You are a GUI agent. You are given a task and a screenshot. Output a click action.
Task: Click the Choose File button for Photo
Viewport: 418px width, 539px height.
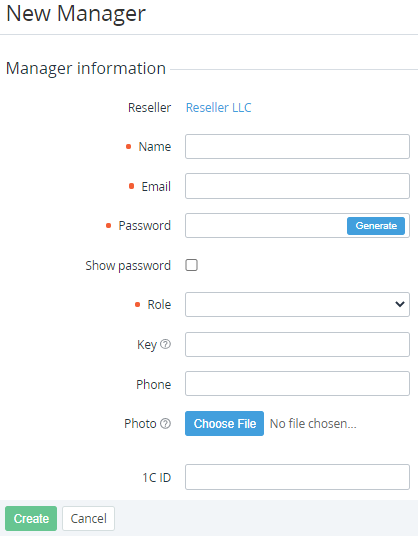[x=224, y=424]
